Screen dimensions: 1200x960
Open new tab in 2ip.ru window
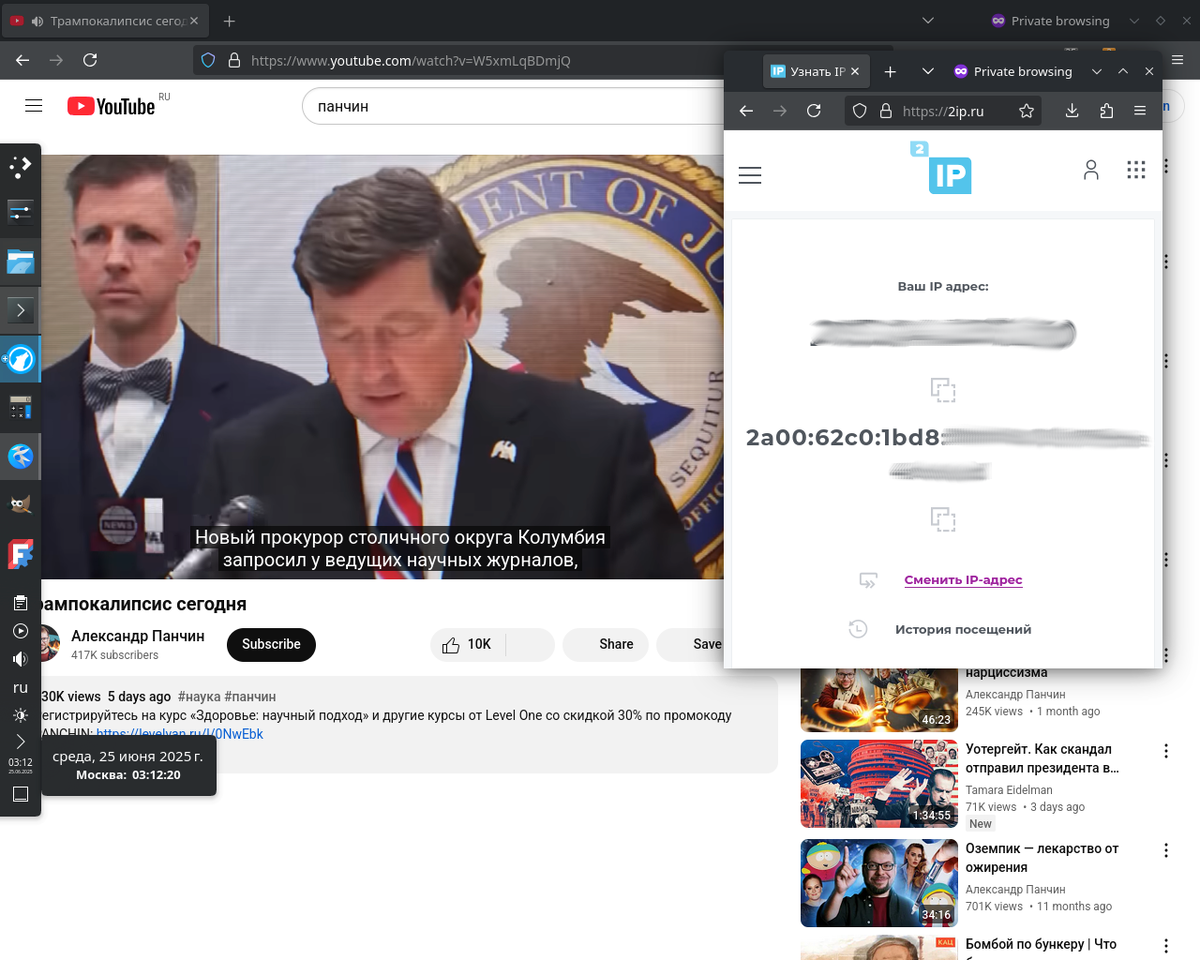point(890,72)
